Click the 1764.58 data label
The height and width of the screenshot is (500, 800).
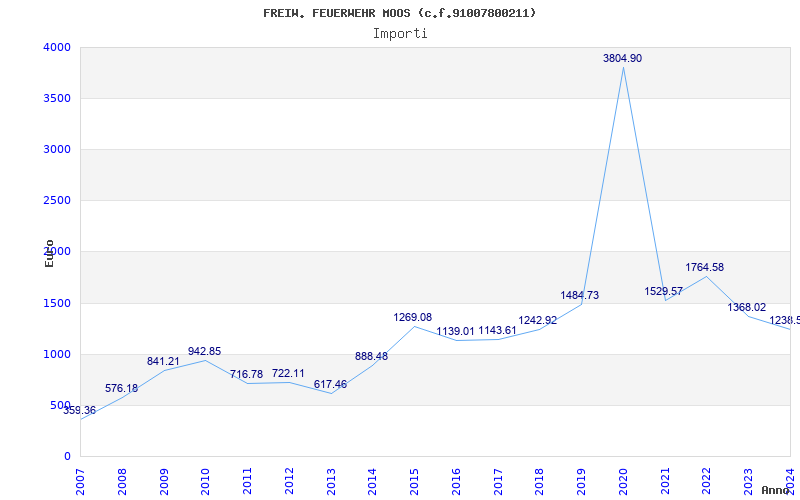click(705, 267)
